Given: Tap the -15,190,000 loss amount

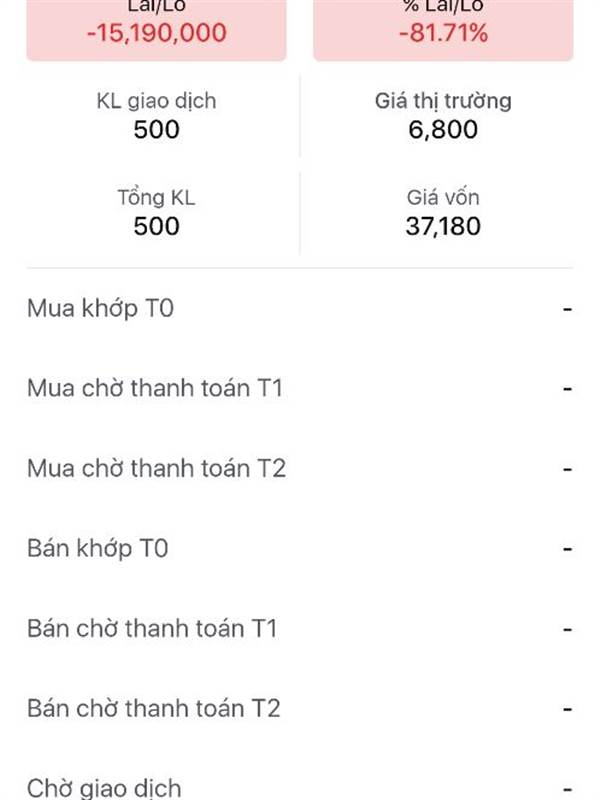Looking at the screenshot, I should 156,33.
